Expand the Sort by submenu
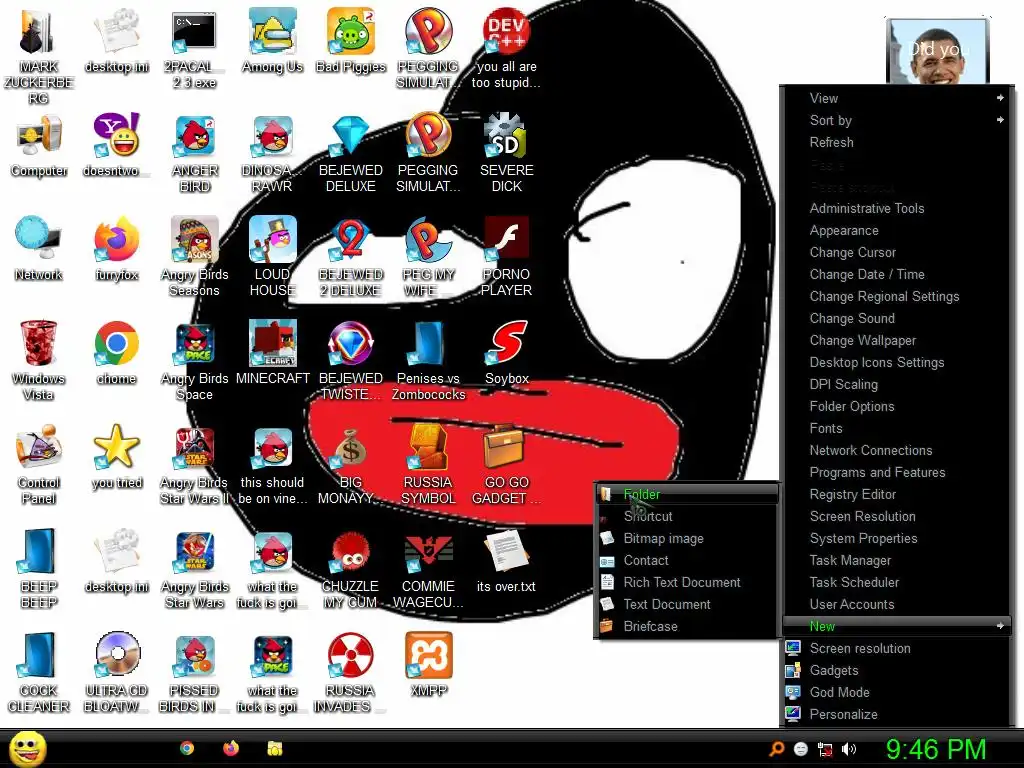The image size is (1024, 768). (897, 120)
